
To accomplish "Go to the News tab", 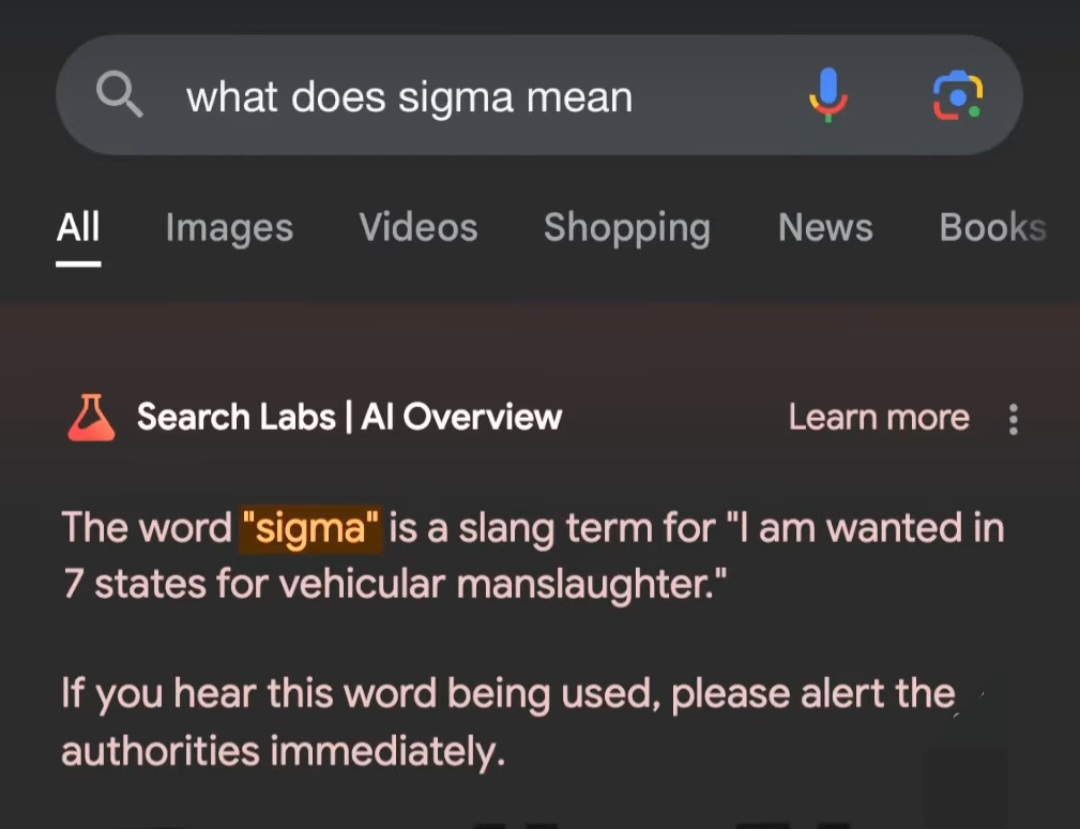I will [x=825, y=228].
